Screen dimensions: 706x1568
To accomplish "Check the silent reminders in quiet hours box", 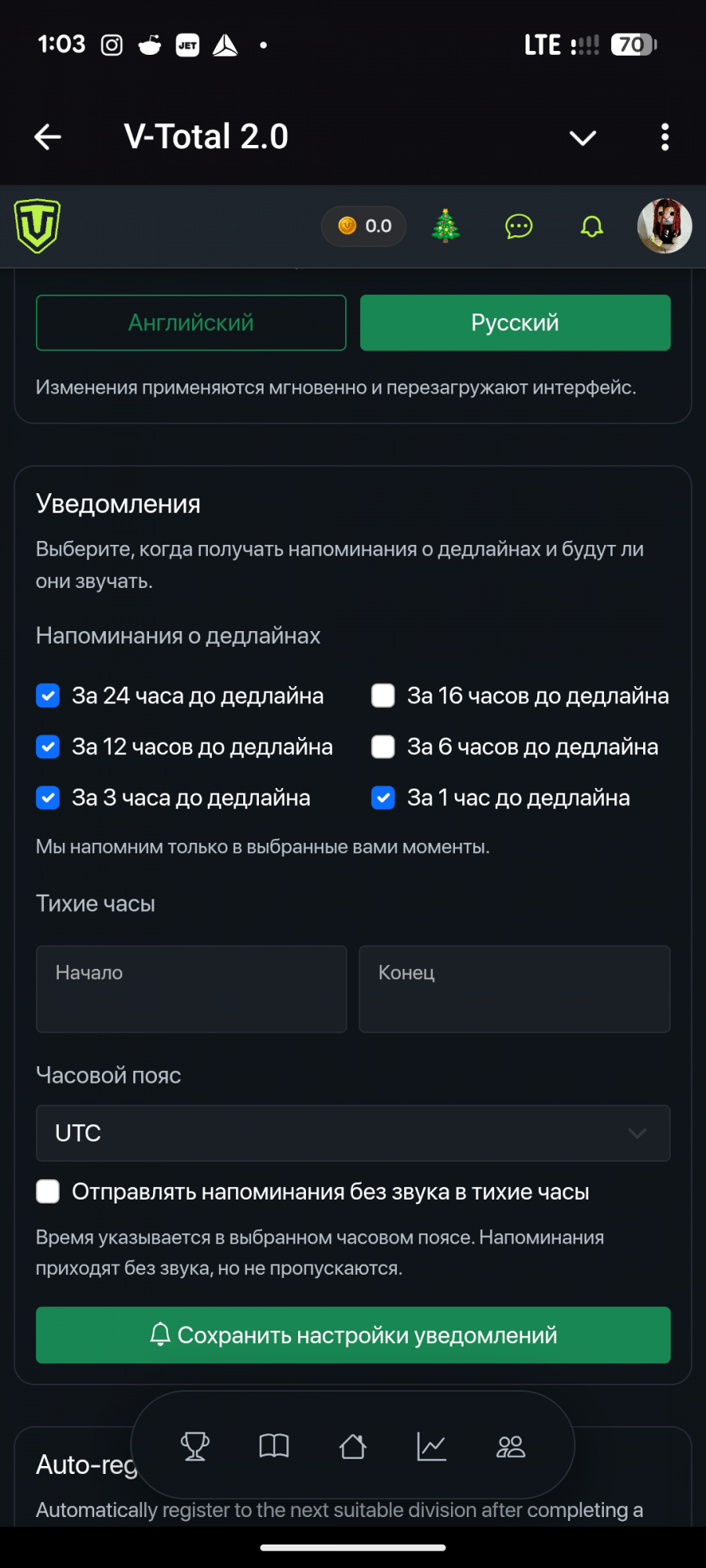I will click(x=48, y=1192).
